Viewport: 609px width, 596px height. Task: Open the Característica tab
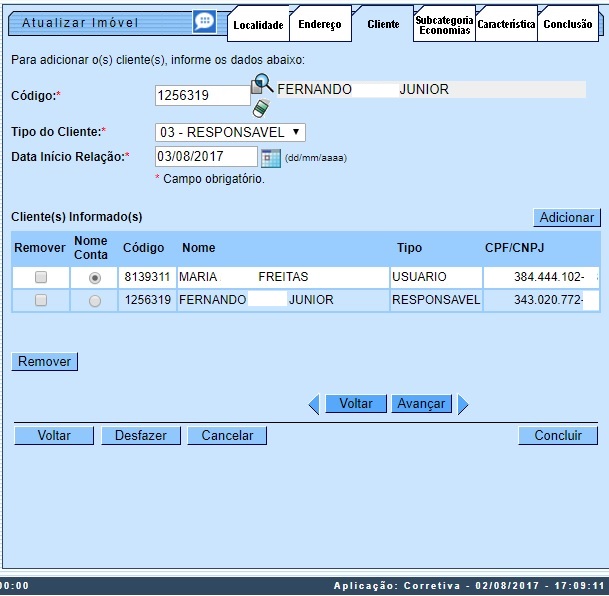click(506, 25)
